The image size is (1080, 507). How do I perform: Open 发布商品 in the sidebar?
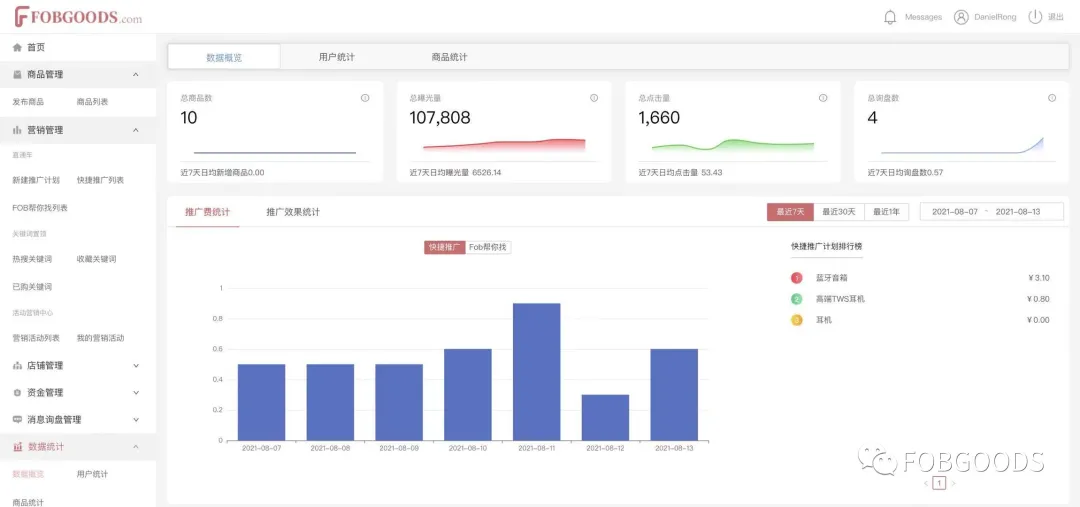[28, 102]
